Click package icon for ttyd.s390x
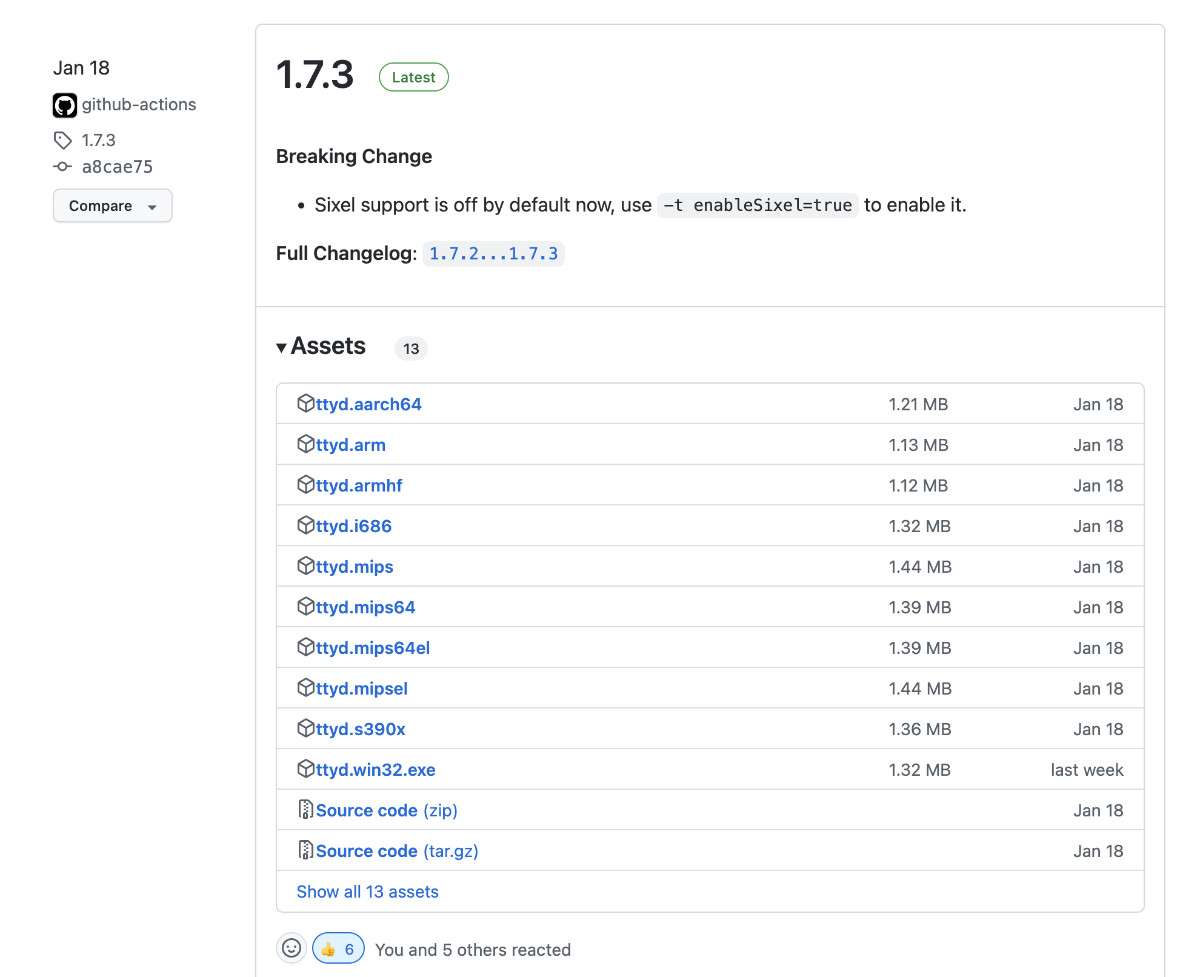 (x=306, y=728)
